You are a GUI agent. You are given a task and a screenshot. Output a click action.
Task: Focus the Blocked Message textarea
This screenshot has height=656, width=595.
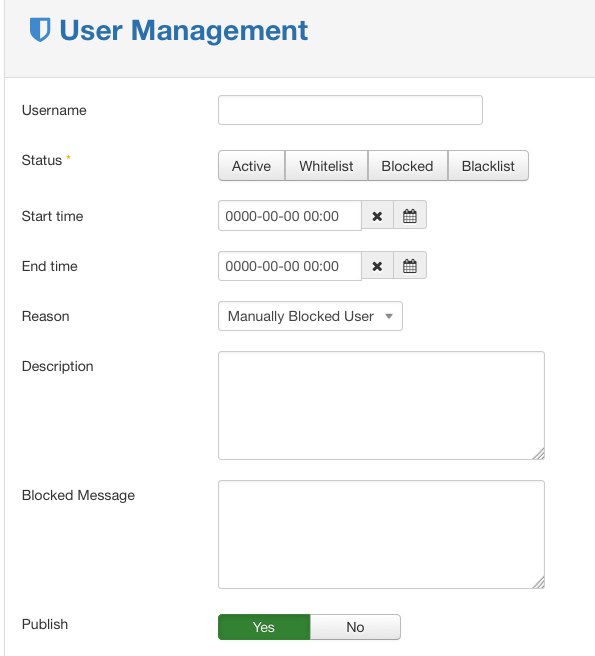point(381,534)
